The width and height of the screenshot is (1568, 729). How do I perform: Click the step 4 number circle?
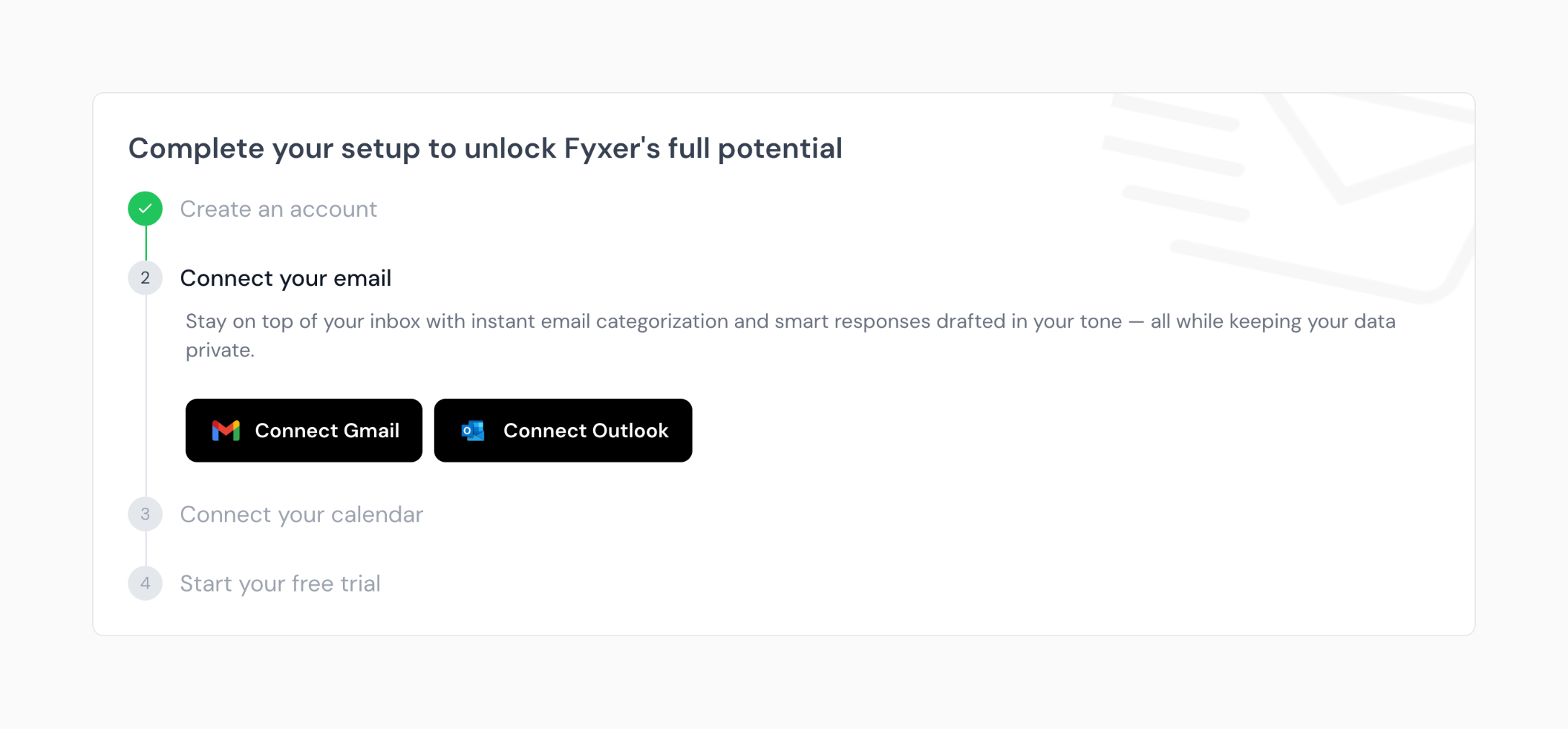point(145,583)
